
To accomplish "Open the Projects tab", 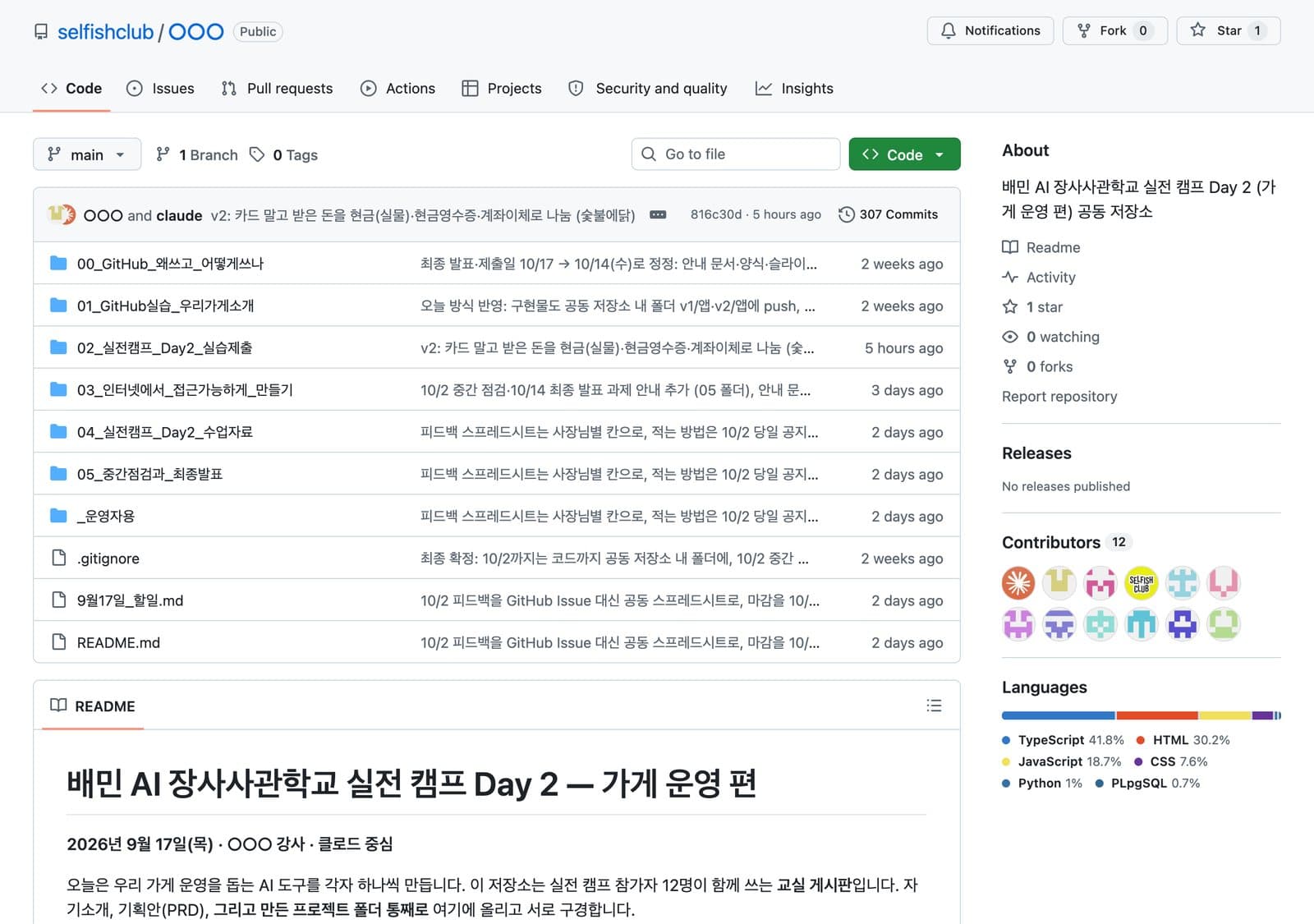I will pos(502,89).
